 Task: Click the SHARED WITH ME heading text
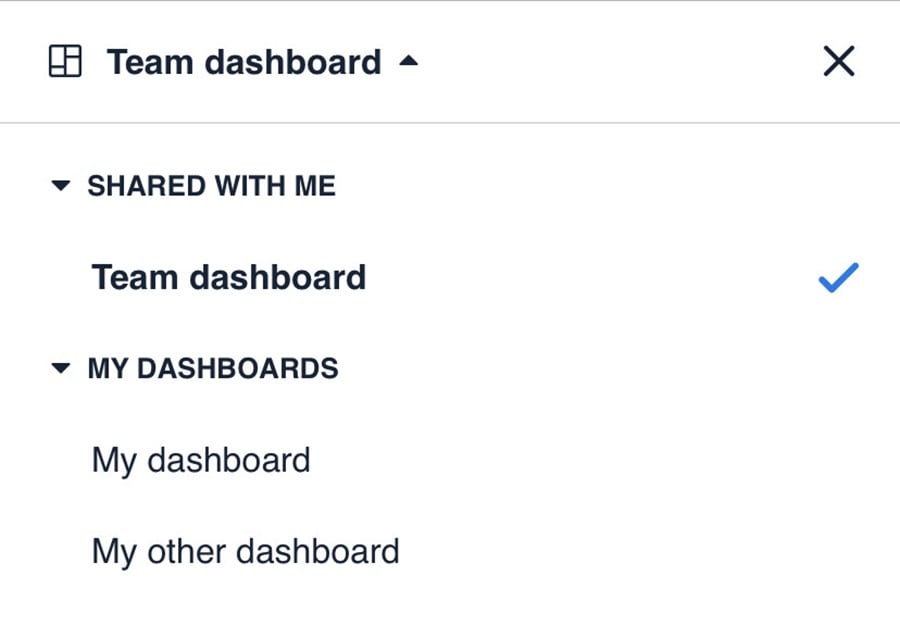211,186
